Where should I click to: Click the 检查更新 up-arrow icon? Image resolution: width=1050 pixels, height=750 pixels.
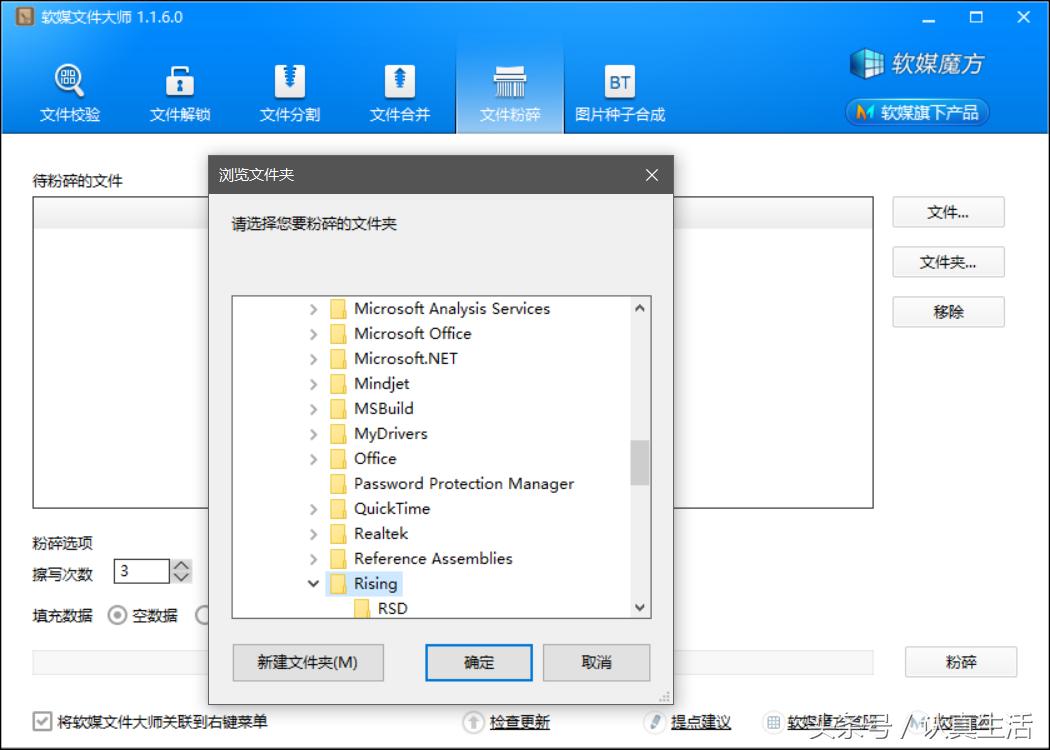473,722
